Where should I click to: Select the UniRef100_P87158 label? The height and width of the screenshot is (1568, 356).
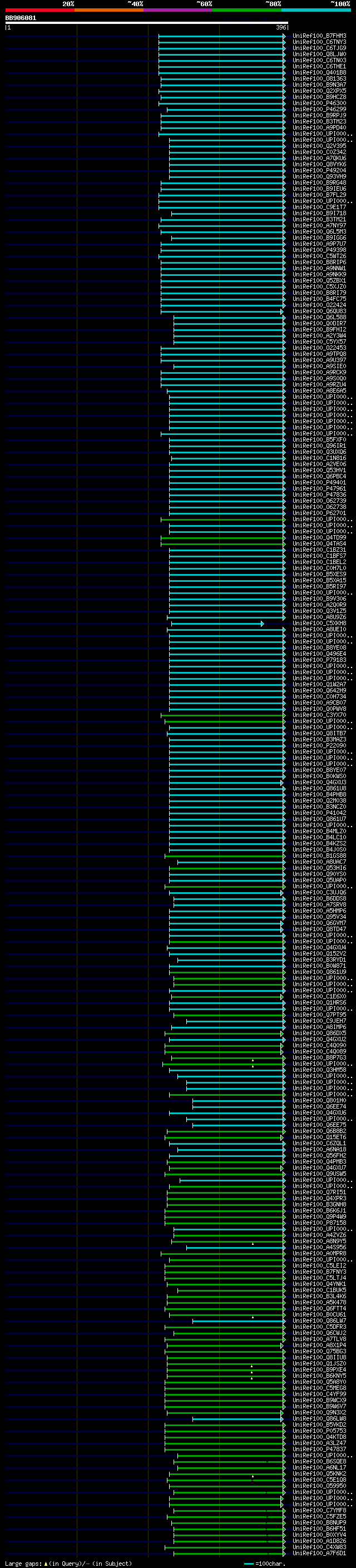tap(319, 1223)
